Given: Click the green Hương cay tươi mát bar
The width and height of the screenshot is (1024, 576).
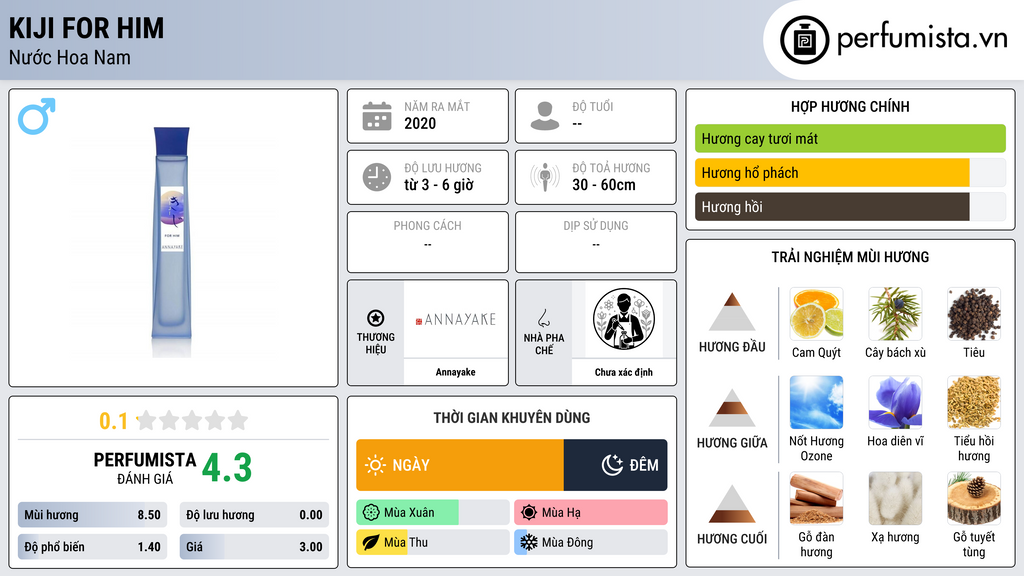Looking at the screenshot, I should click(850, 138).
